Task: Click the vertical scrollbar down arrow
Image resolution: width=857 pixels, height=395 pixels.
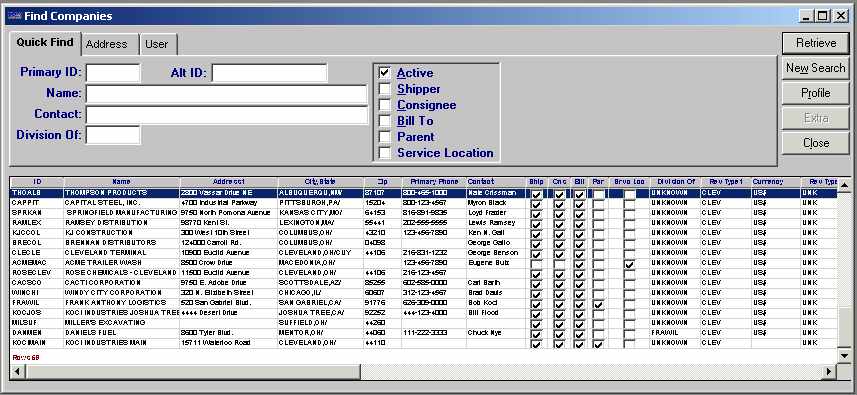Action: point(844,355)
